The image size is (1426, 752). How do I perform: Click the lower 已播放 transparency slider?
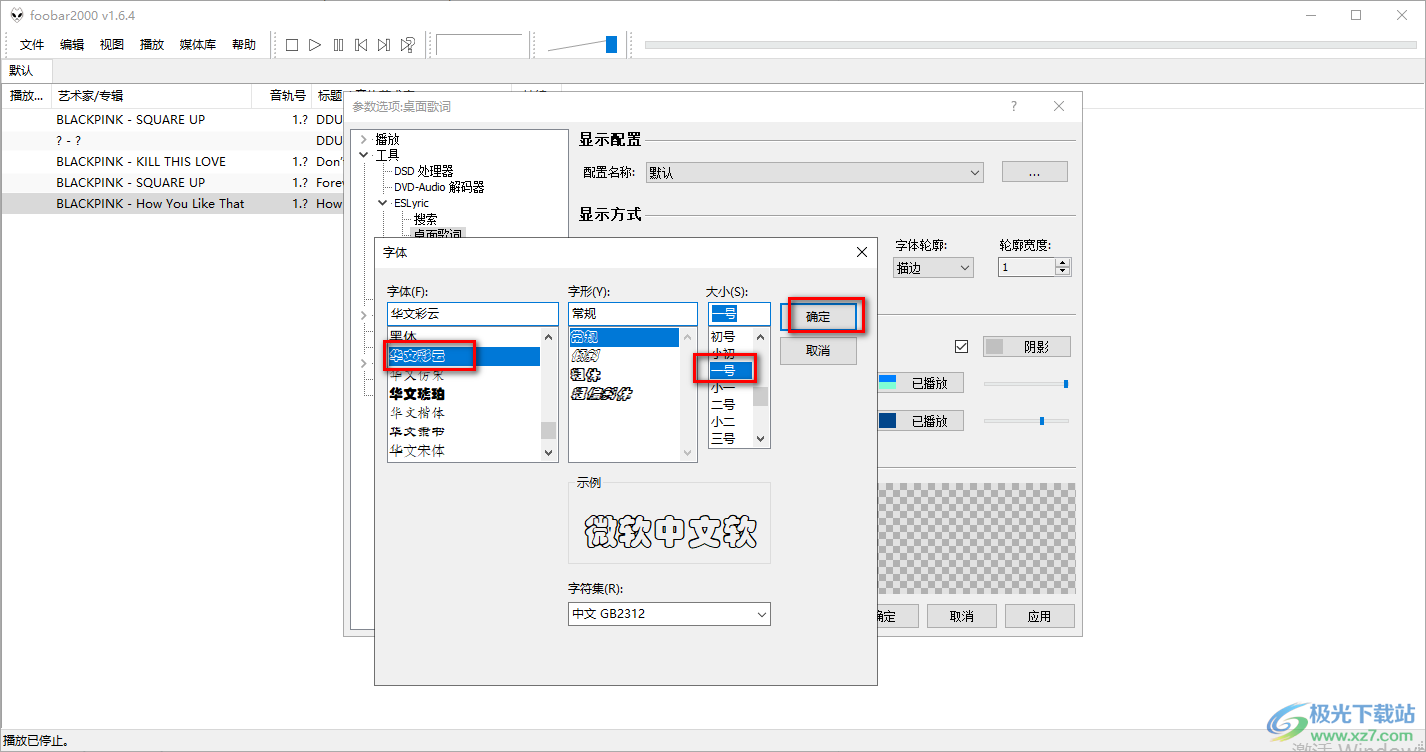[x=1027, y=421]
